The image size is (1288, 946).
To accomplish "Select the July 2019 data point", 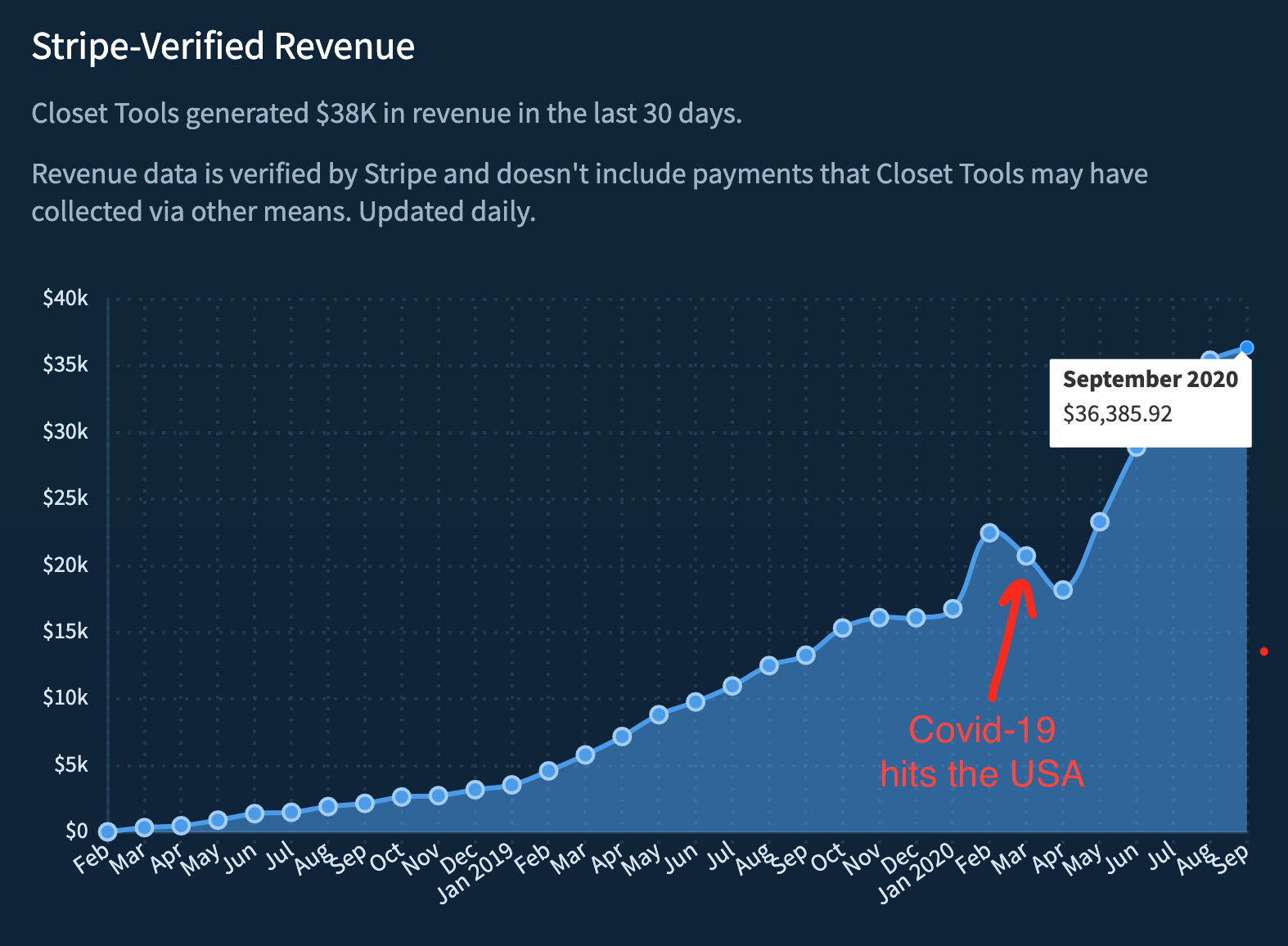I will tap(732, 686).
